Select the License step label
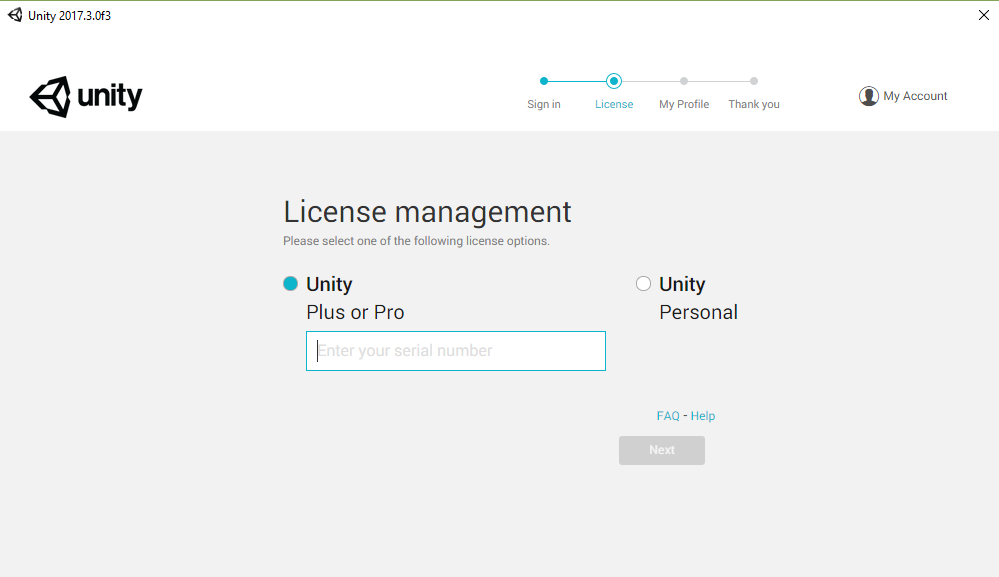The width and height of the screenshot is (999, 577). [x=614, y=104]
